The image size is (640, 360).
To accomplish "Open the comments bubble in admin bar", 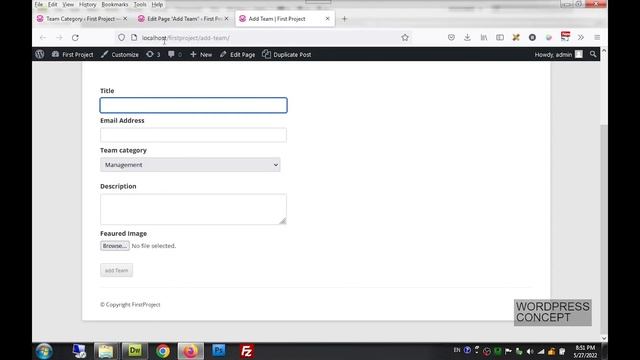I will (x=175, y=54).
